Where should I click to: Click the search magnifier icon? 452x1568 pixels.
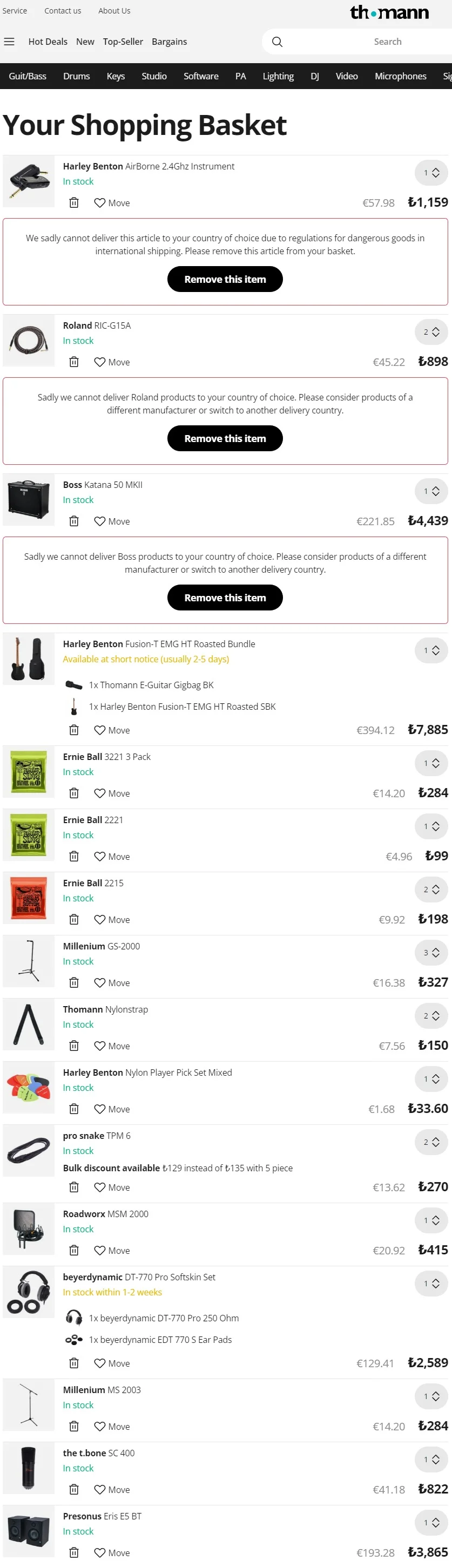(277, 42)
